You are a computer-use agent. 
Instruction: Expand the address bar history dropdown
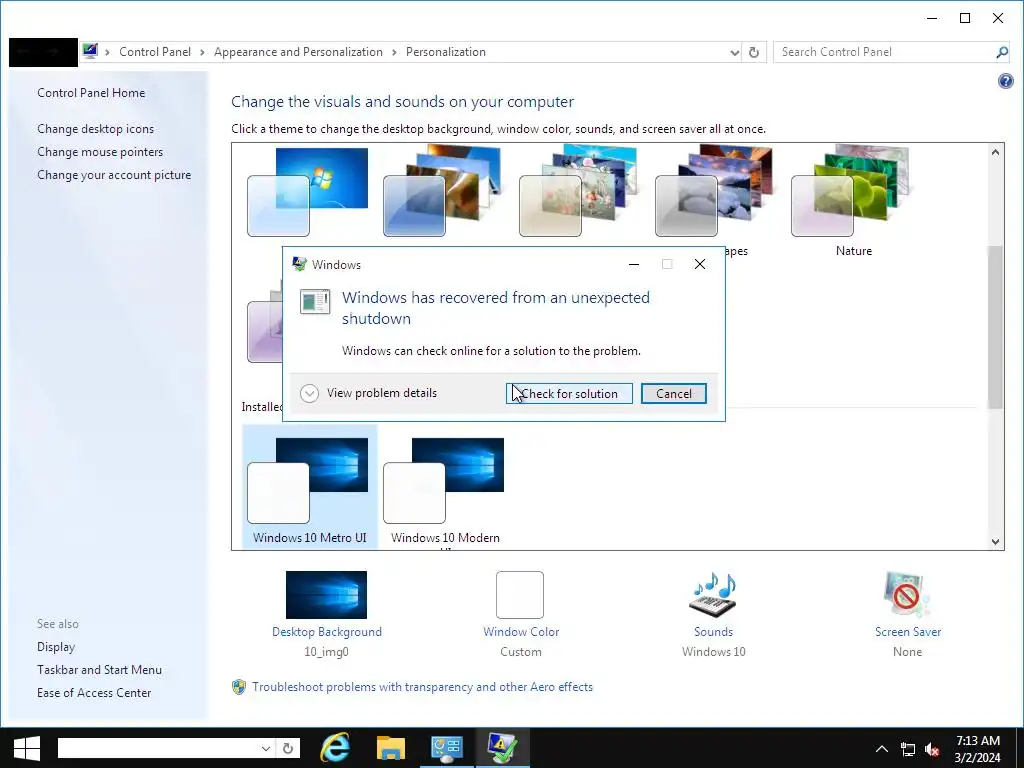(734, 52)
